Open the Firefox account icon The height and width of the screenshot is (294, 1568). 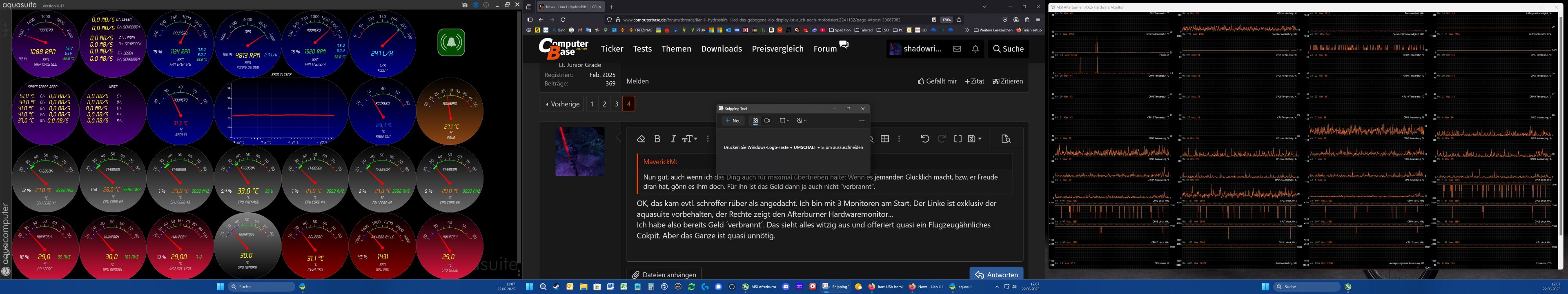point(1016,20)
